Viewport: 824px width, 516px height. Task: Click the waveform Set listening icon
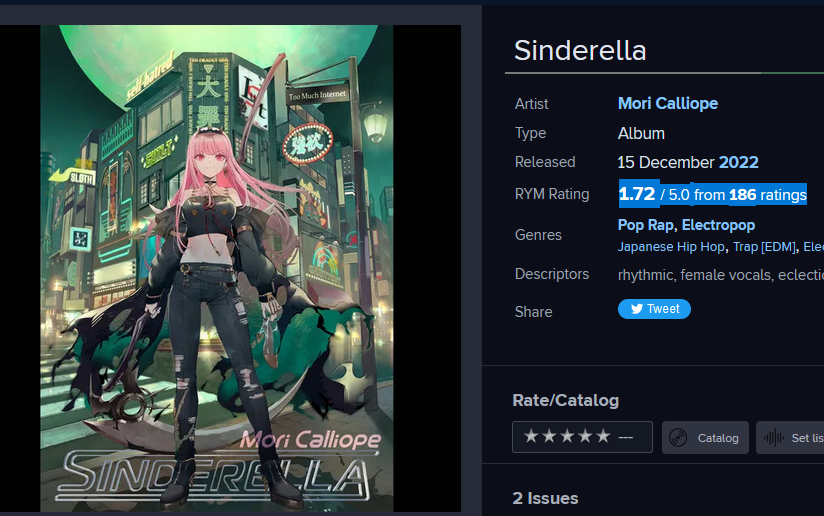pyautogui.click(x=774, y=438)
